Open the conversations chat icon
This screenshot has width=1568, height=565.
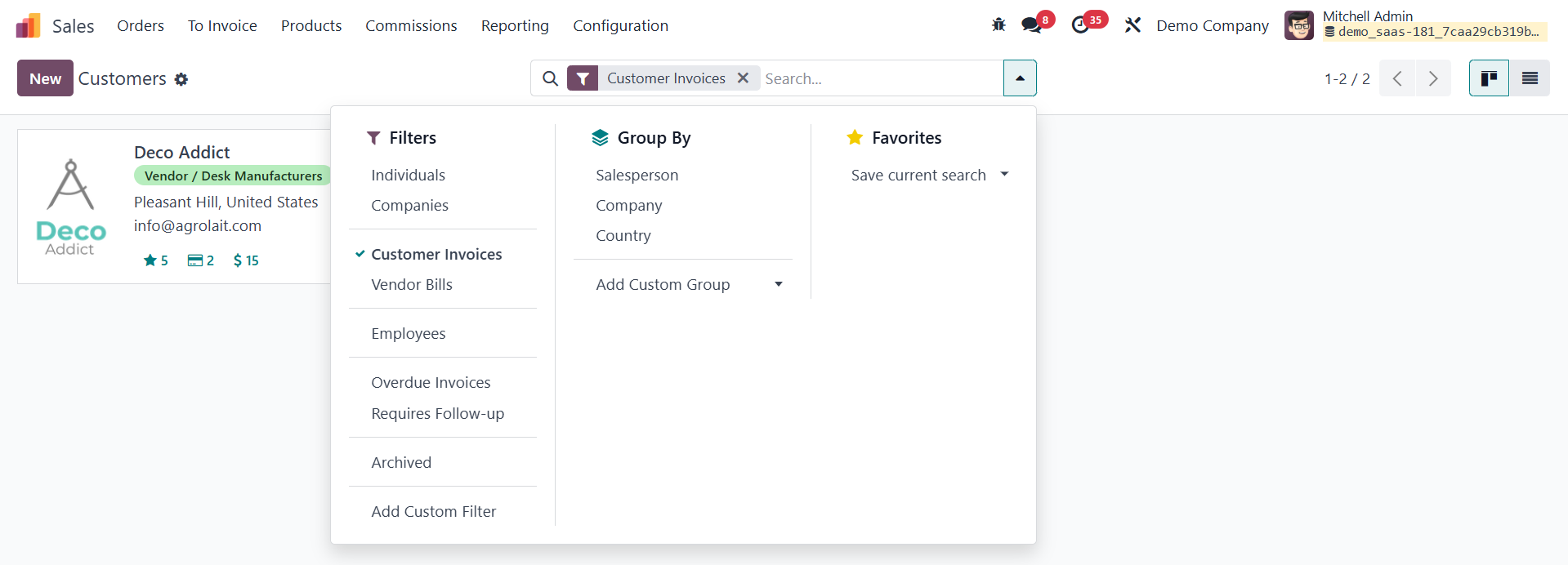click(1032, 25)
